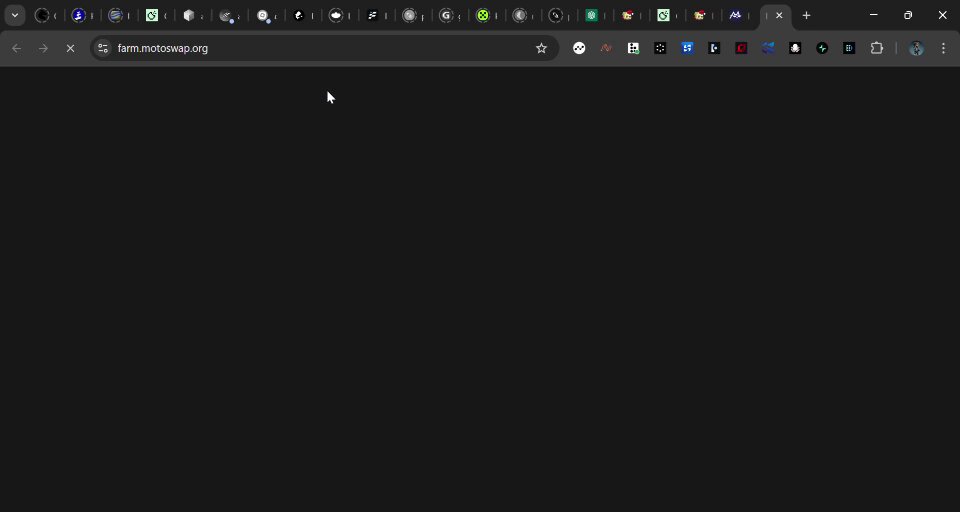
Task: Go forward to next page
Action: click(x=43, y=48)
